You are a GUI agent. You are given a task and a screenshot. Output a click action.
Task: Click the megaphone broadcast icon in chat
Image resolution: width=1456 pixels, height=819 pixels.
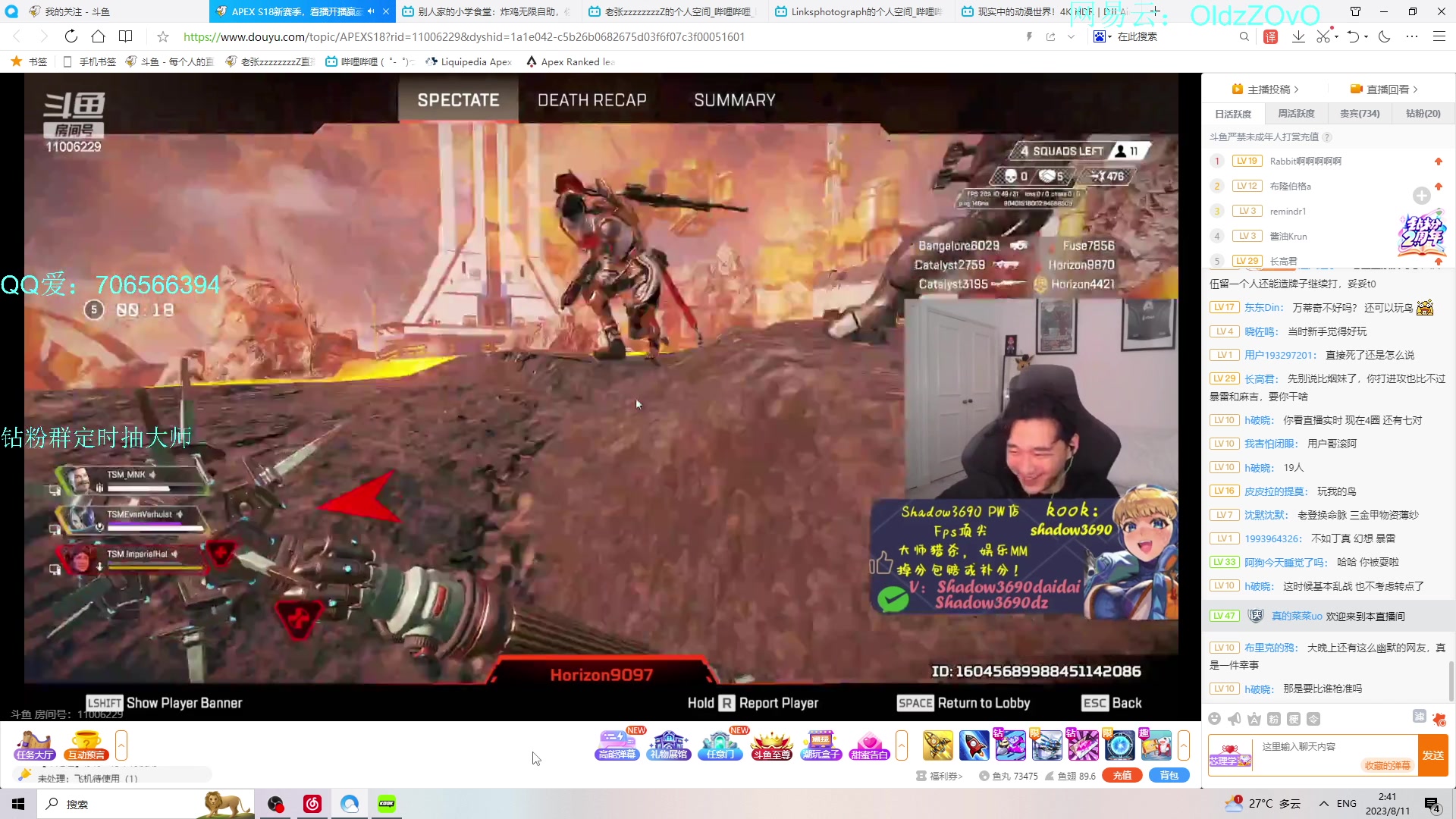point(1234,719)
